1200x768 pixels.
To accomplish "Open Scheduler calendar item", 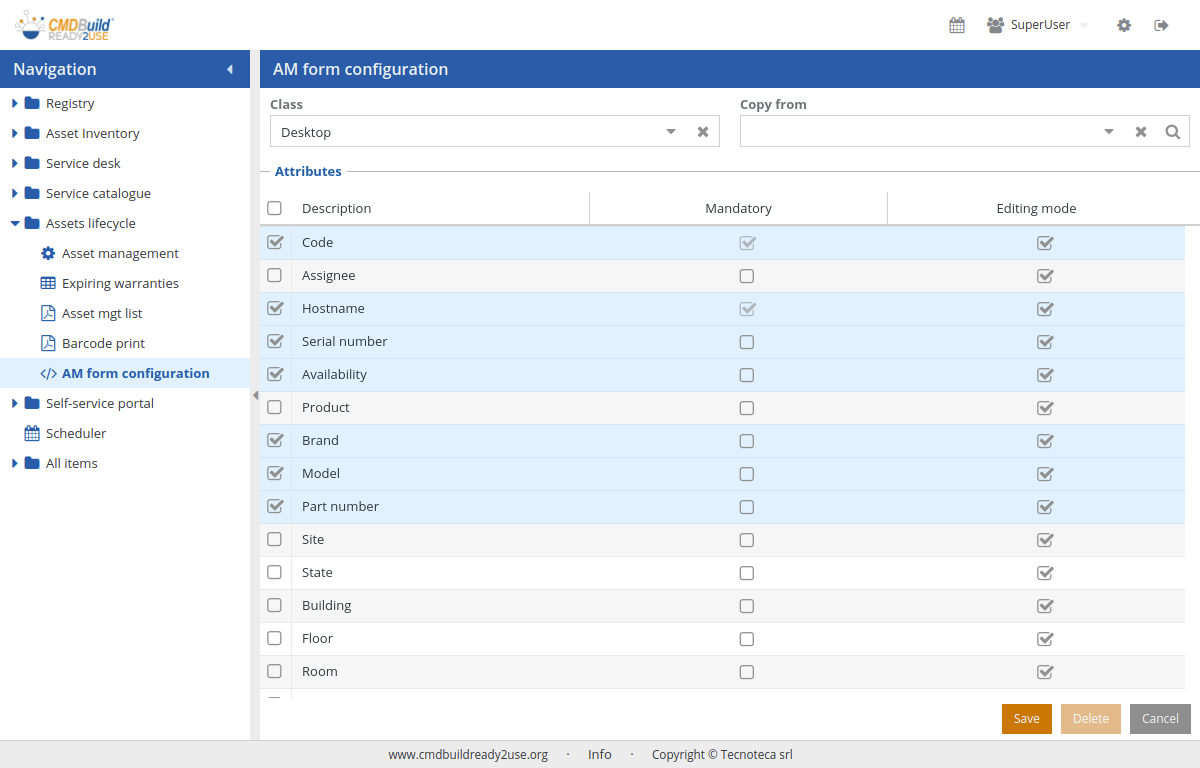I will tap(75, 433).
